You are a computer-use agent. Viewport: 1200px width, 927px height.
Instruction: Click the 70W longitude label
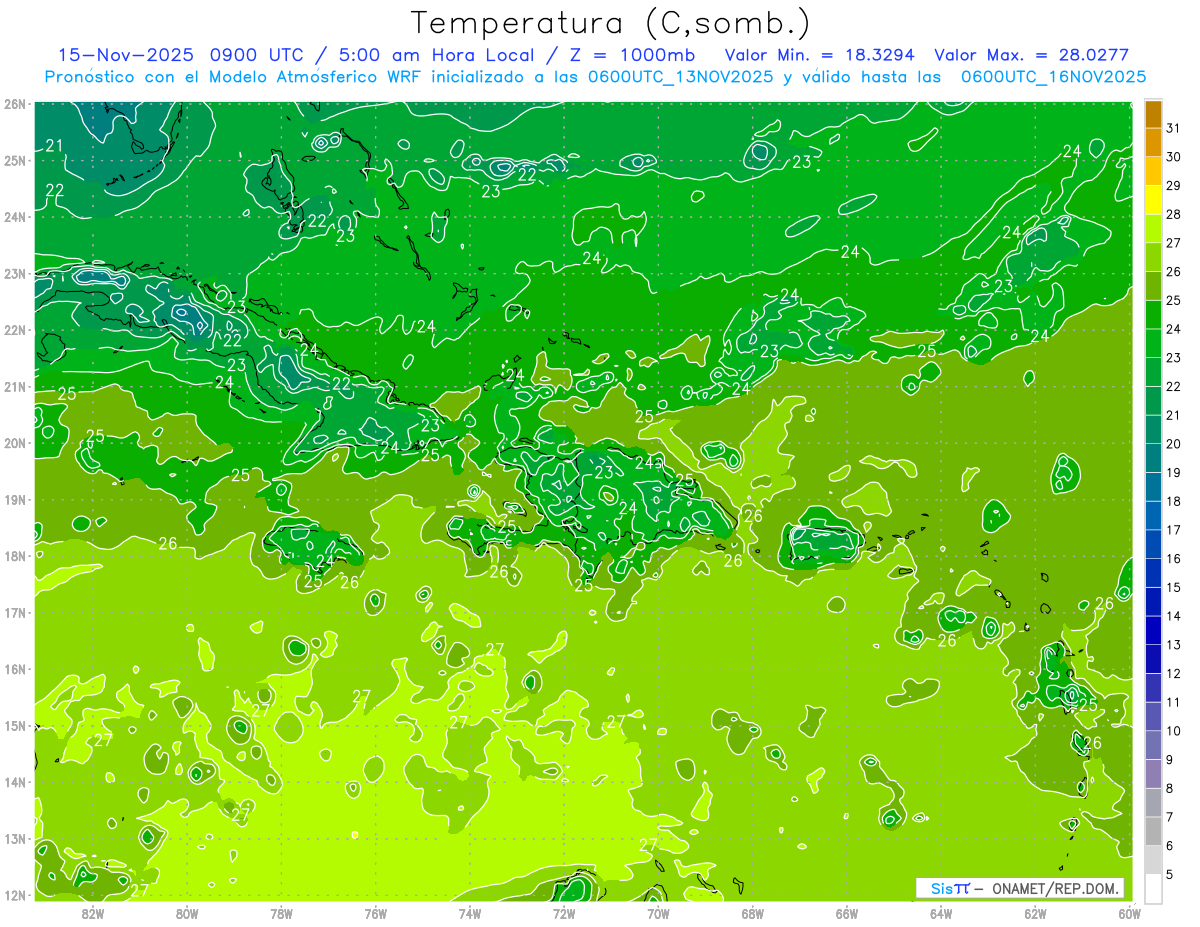click(x=658, y=913)
